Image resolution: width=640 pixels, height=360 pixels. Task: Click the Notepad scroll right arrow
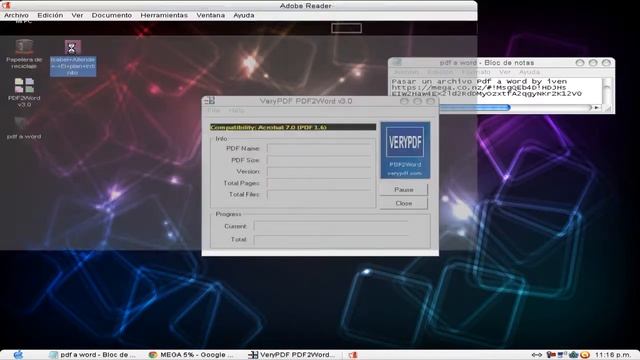(597, 108)
